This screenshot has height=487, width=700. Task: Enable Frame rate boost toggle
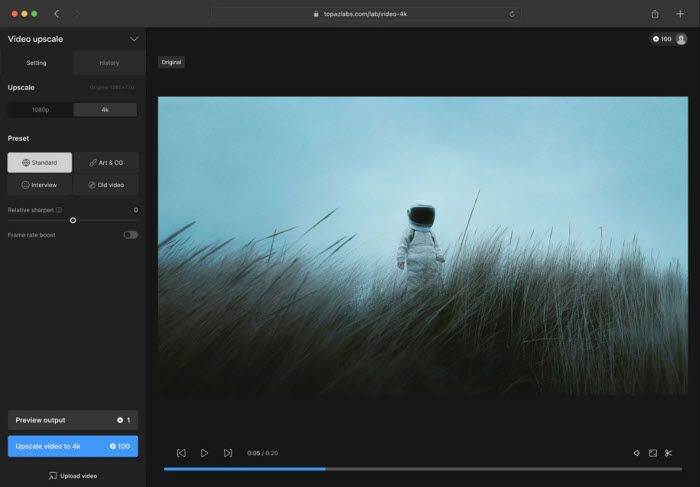tap(130, 235)
